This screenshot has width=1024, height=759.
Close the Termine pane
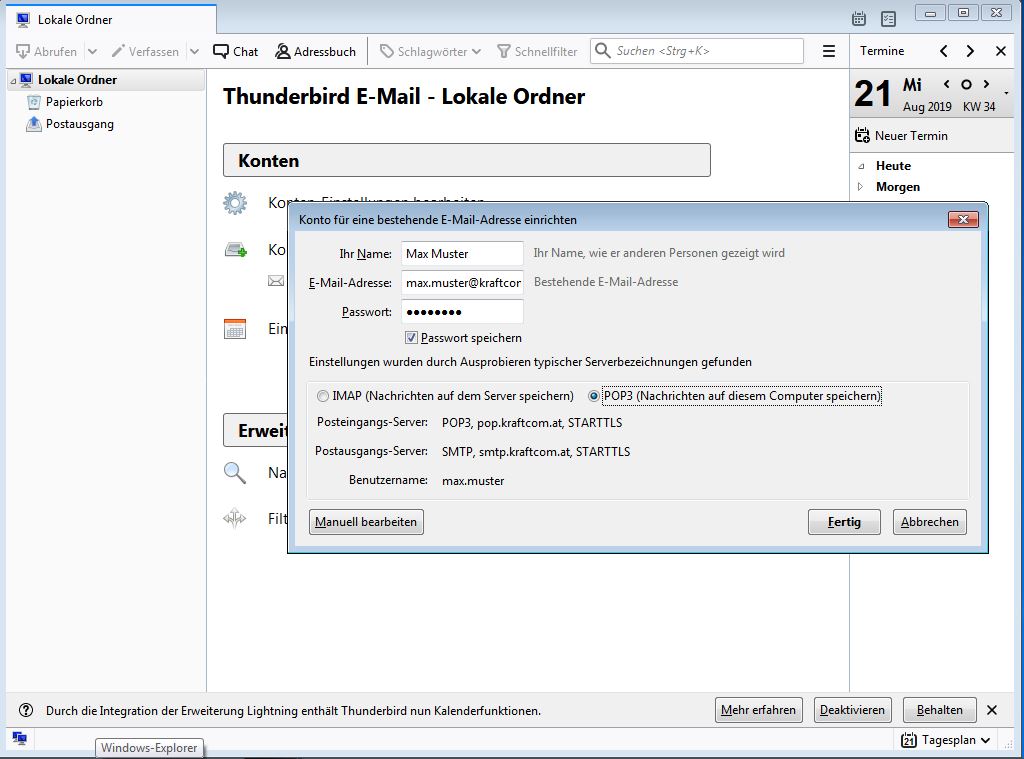[1000, 51]
